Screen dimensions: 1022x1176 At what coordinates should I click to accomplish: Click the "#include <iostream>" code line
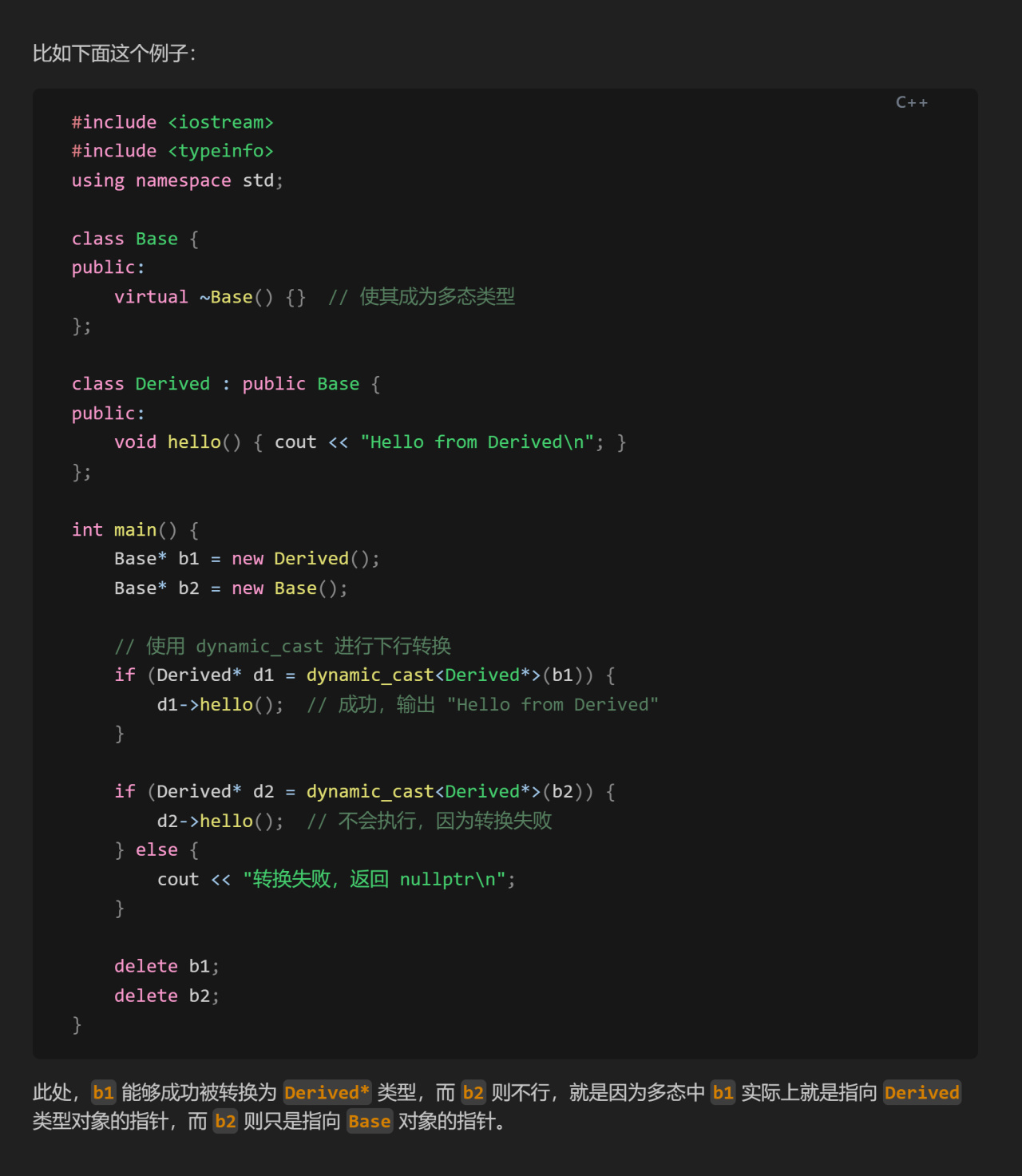click(x=172, y=122)
